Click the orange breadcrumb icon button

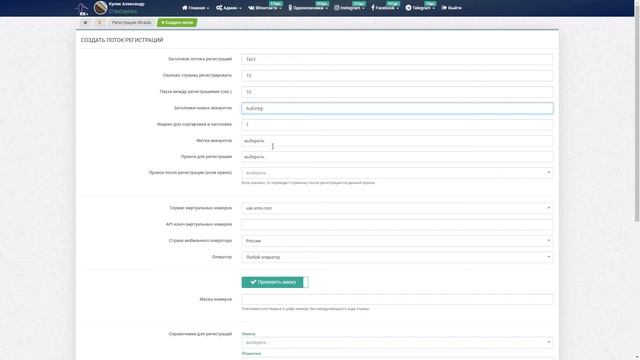(100, 22)
